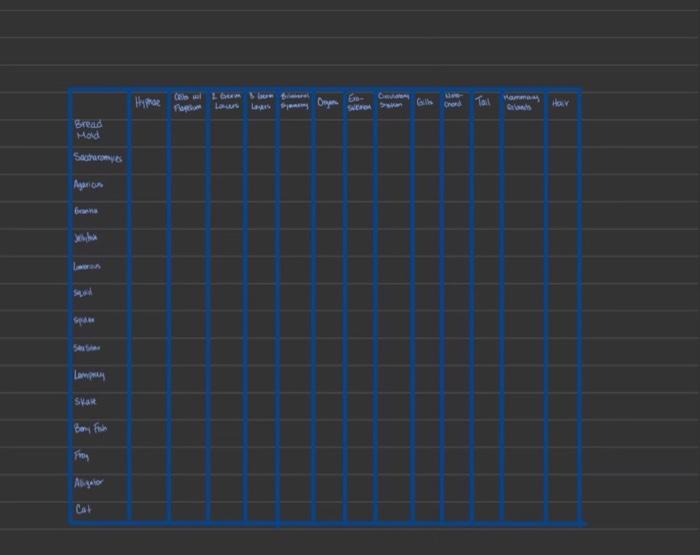
Task: Select the "Spider" row label
Action: (x=84, y=320)
